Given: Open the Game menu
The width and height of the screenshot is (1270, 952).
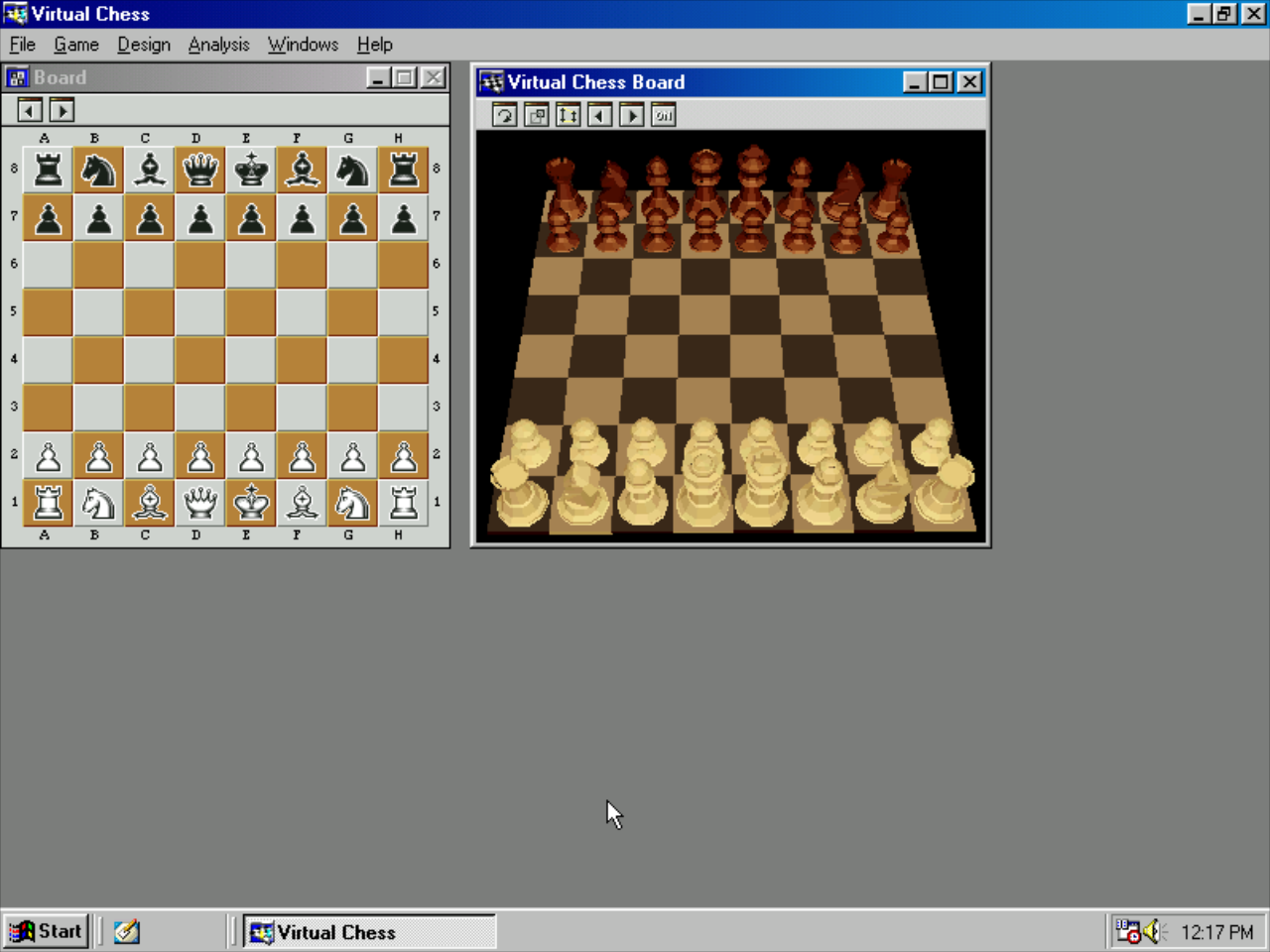Looking at the screenshot, I should point(76,45).
